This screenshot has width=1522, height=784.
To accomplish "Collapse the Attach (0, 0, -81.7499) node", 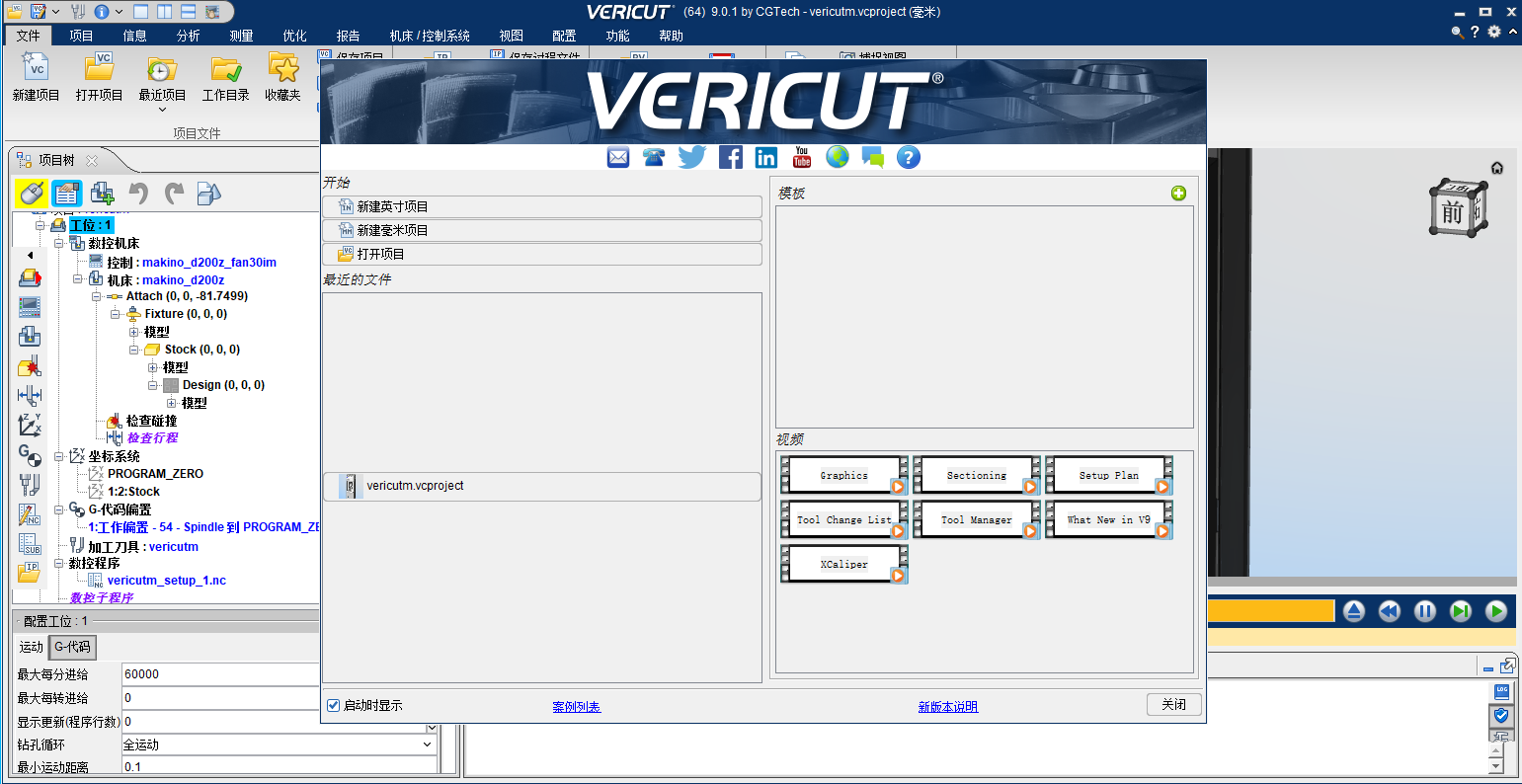I will tap(97, 296).
